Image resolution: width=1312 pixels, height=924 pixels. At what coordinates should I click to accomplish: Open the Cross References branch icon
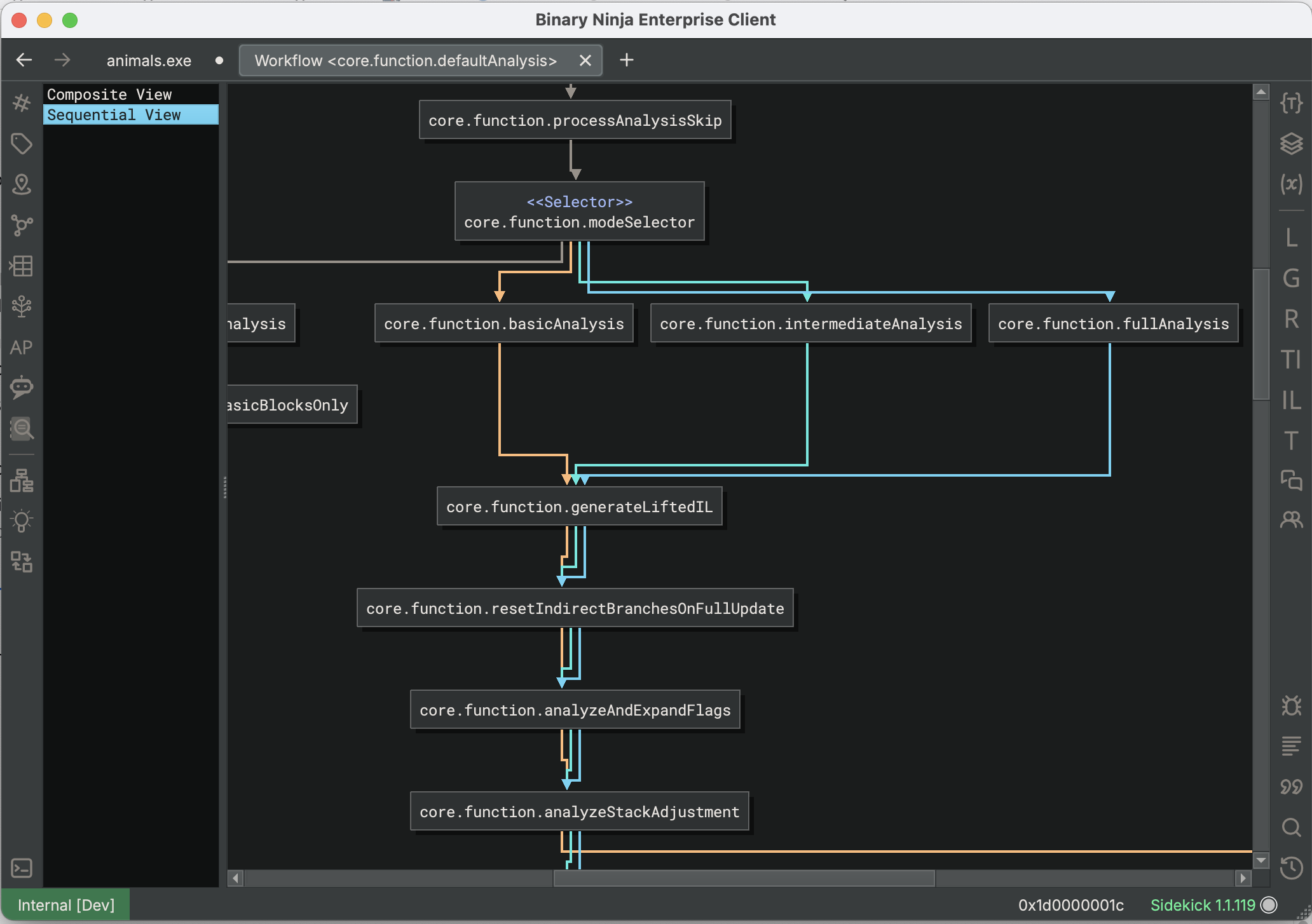click(x=22, y=225)
